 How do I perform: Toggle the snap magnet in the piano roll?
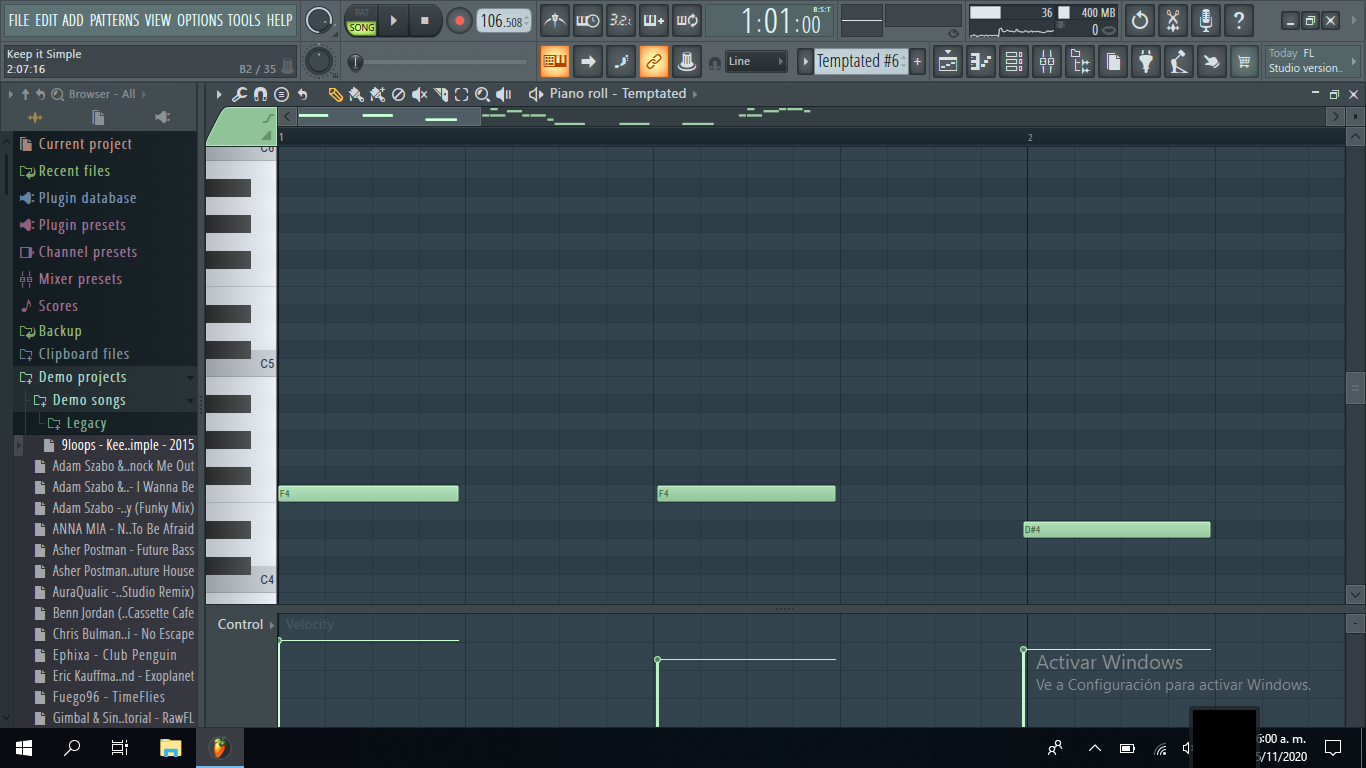coord(261,93)
